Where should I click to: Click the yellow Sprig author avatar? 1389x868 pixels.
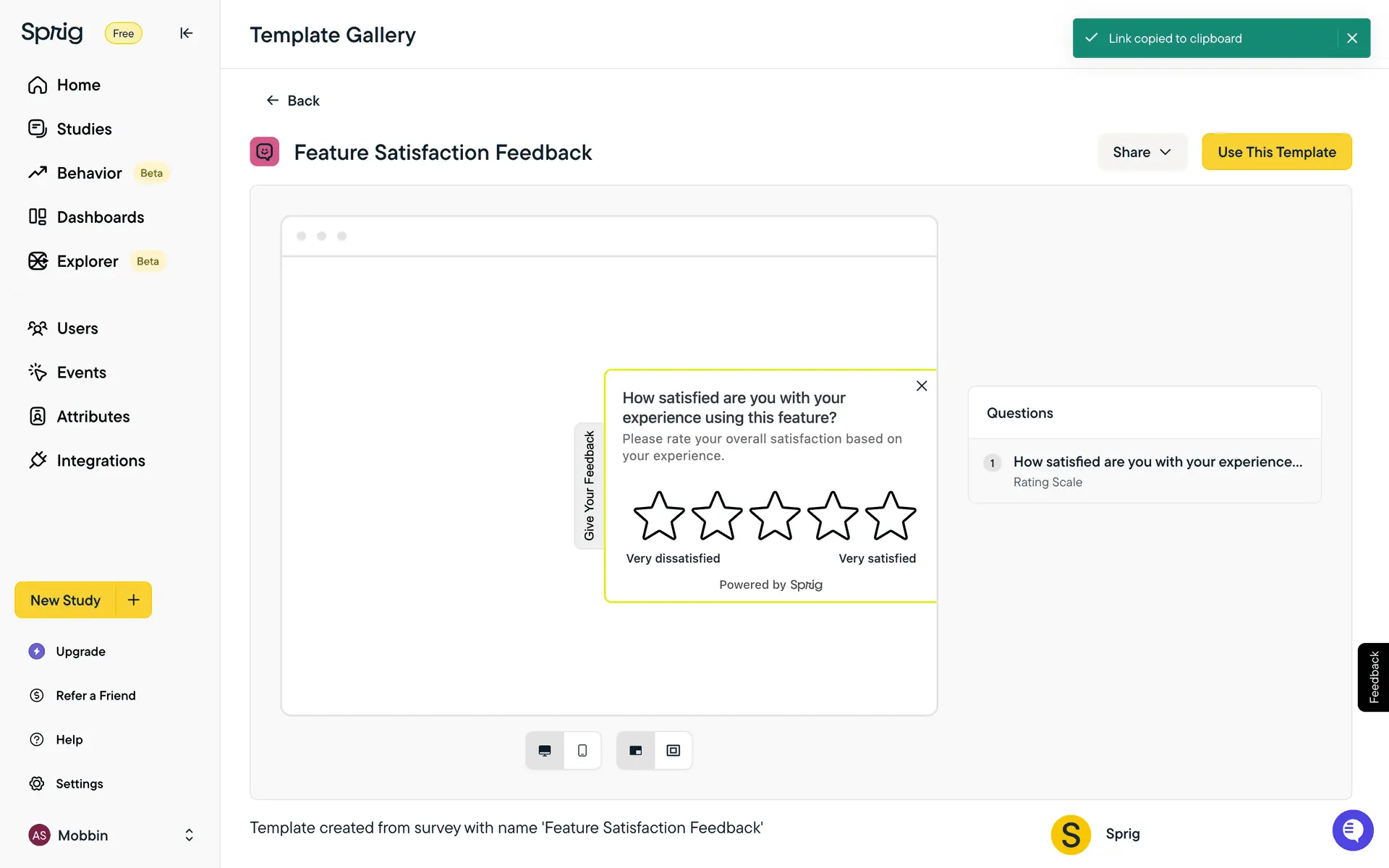tap(1071, 834)
